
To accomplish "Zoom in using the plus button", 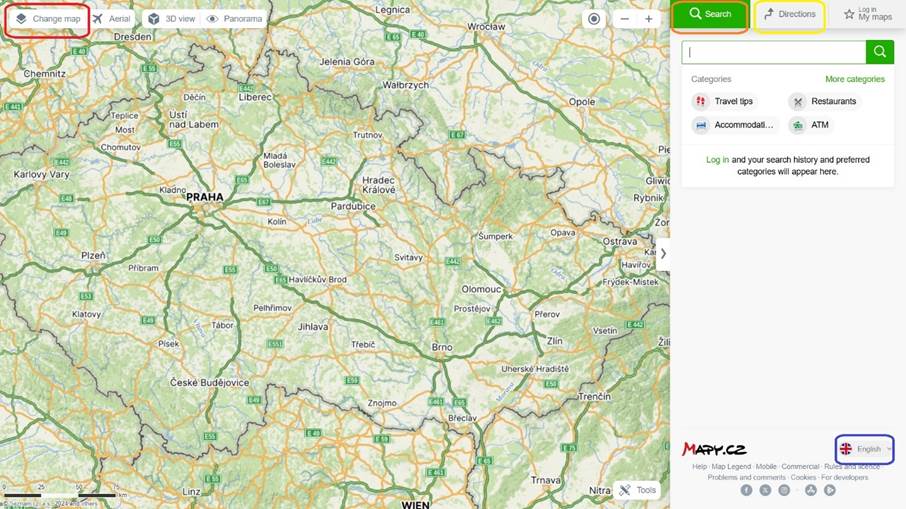I will [x=649, y=19].
